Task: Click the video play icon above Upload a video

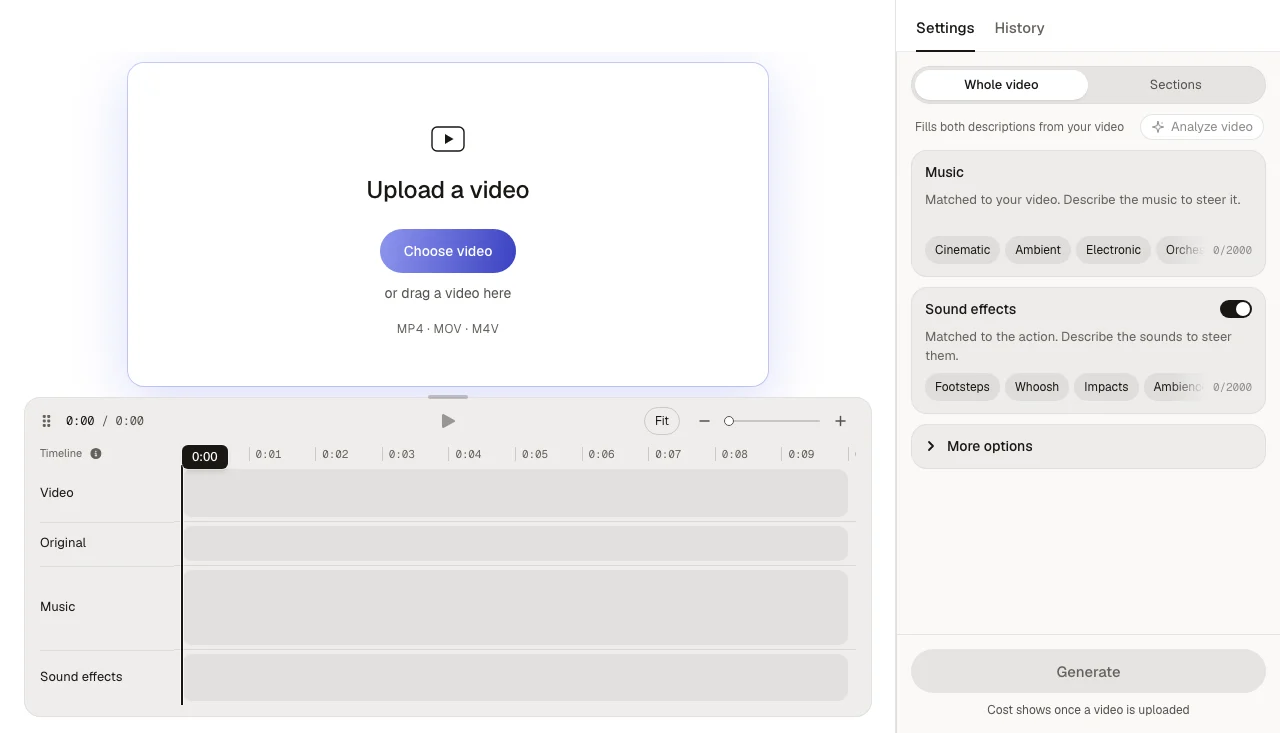Action: coord(448,139)
